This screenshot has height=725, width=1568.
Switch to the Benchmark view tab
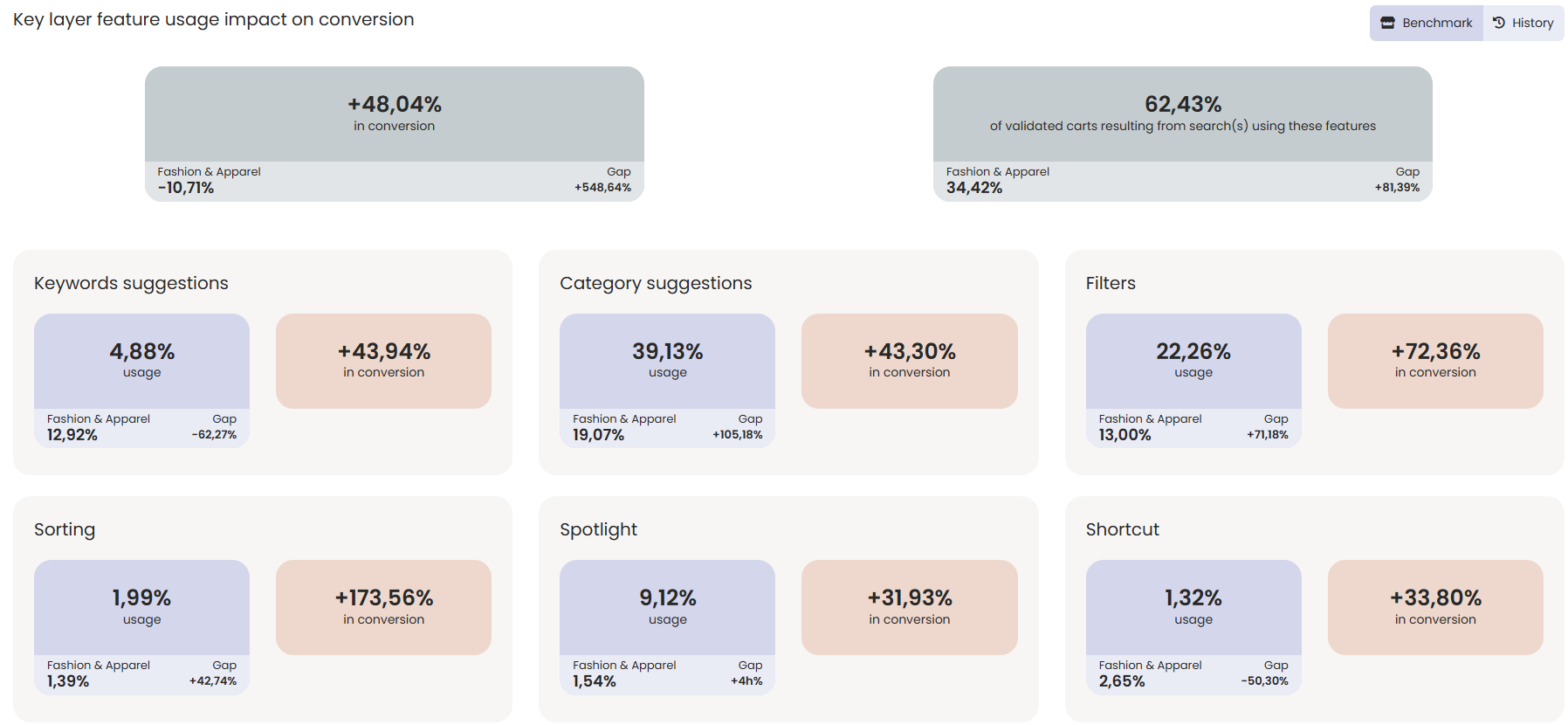(x=1427, y=23)
